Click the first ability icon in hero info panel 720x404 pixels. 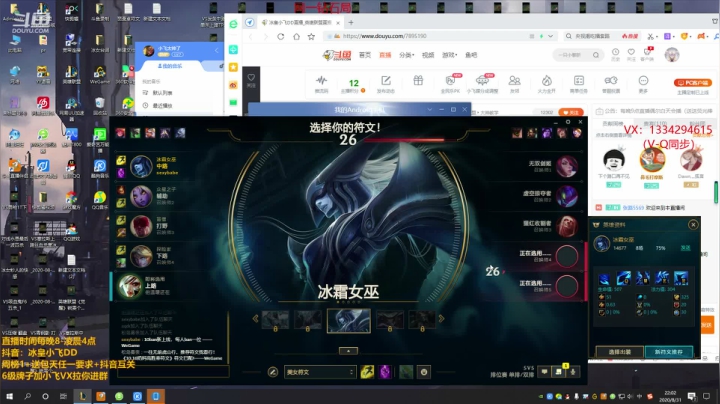coord(604,278)
